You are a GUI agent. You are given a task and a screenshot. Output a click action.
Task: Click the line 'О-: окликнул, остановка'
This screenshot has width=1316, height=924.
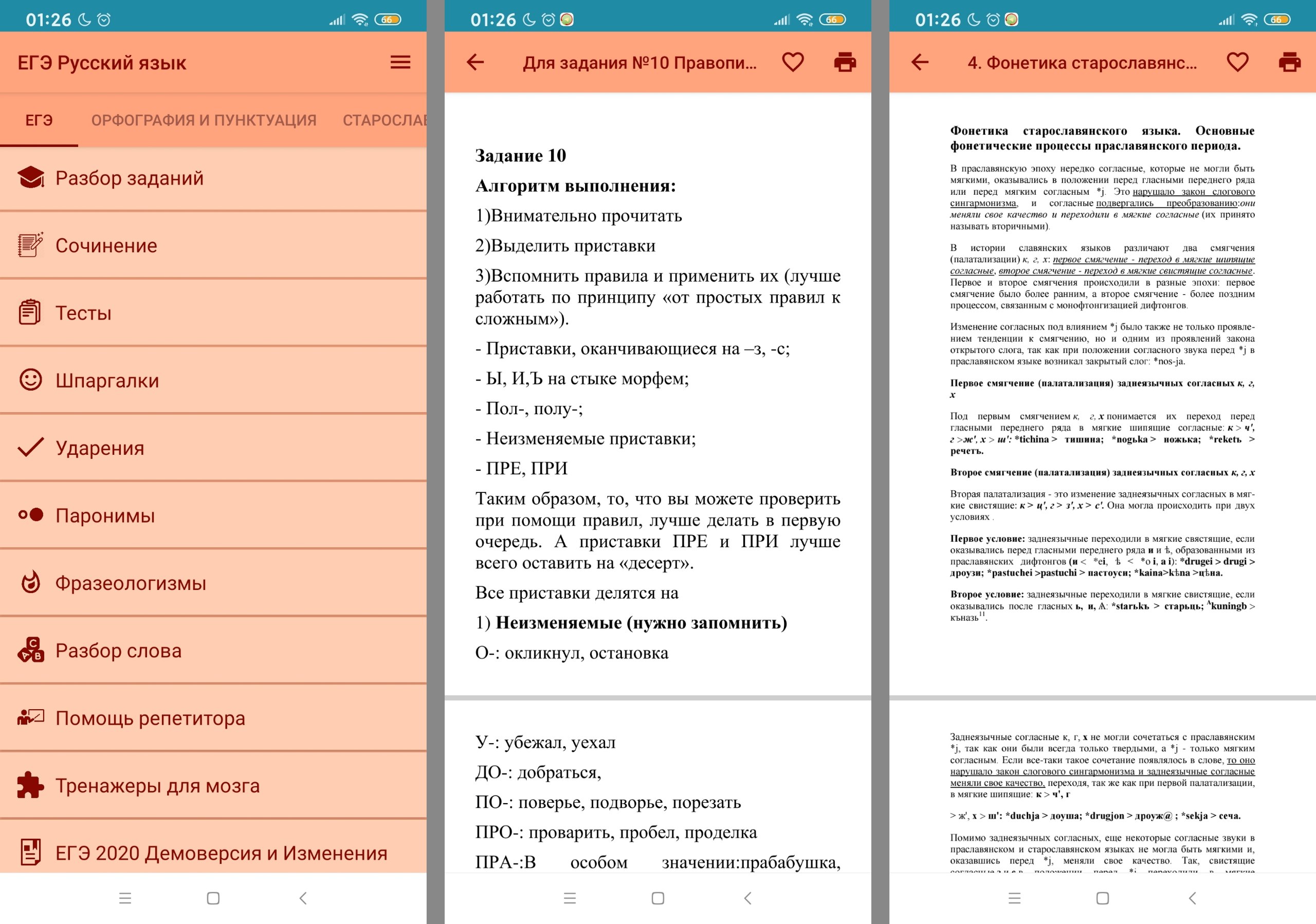572,653
